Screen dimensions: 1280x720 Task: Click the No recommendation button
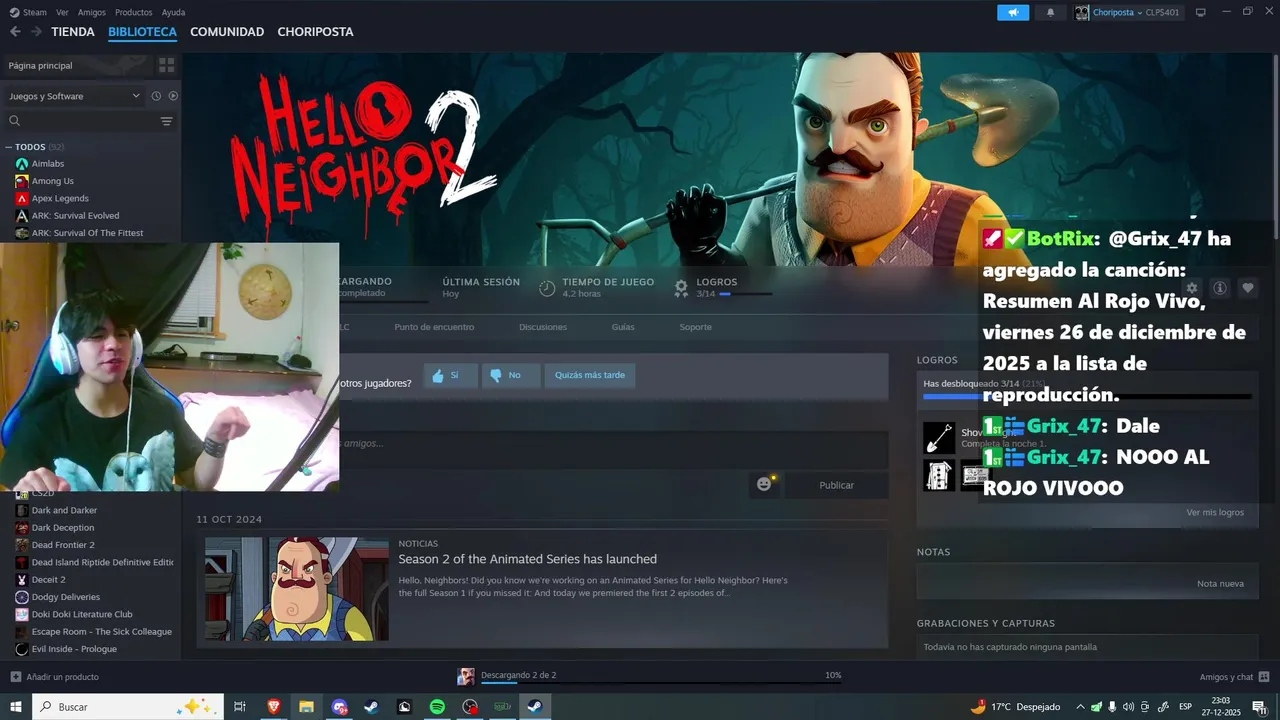coord(511,376)
